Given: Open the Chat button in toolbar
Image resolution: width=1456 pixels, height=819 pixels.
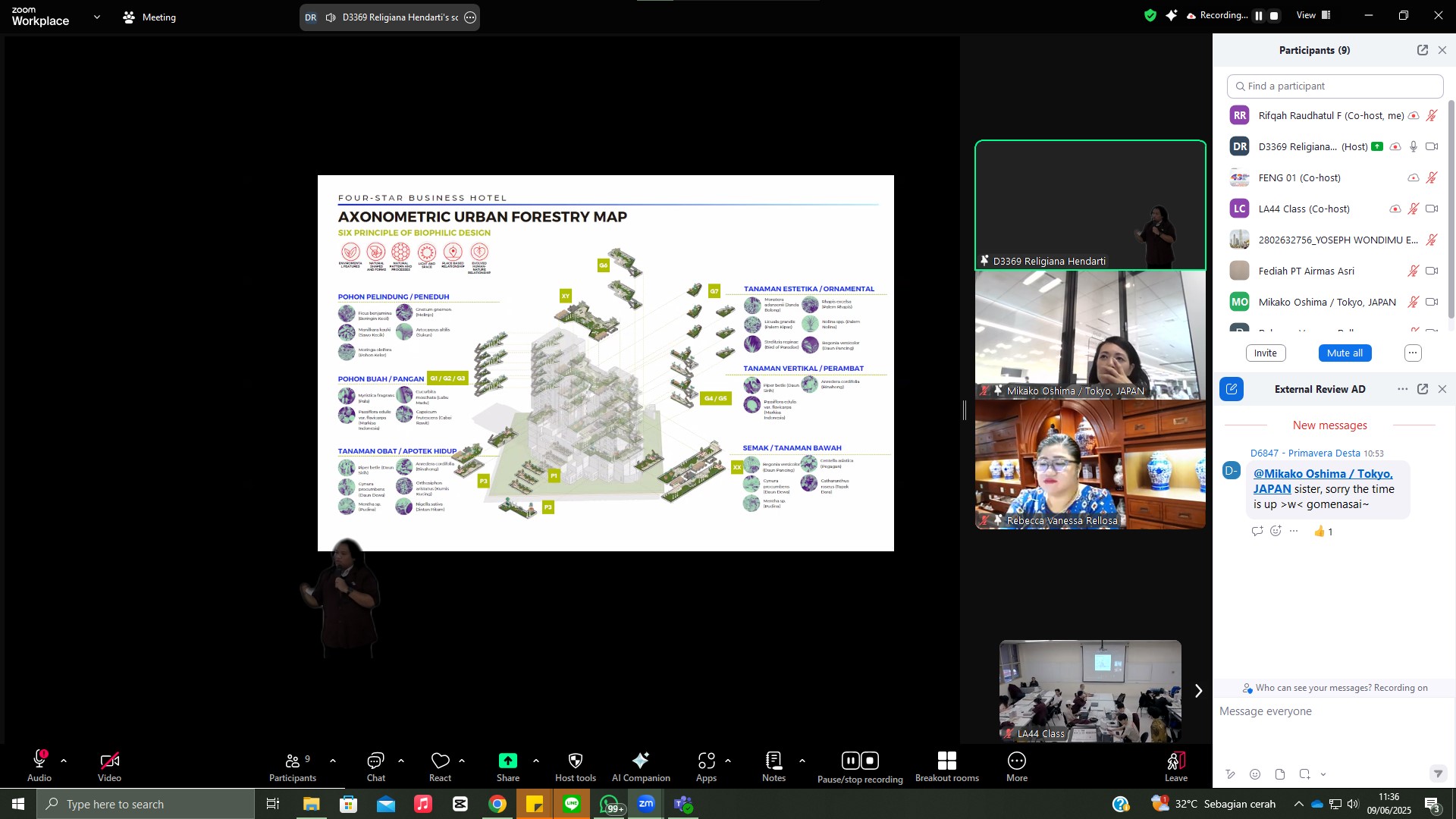Looking at the screenshot, I should click(x=376, y=766).
